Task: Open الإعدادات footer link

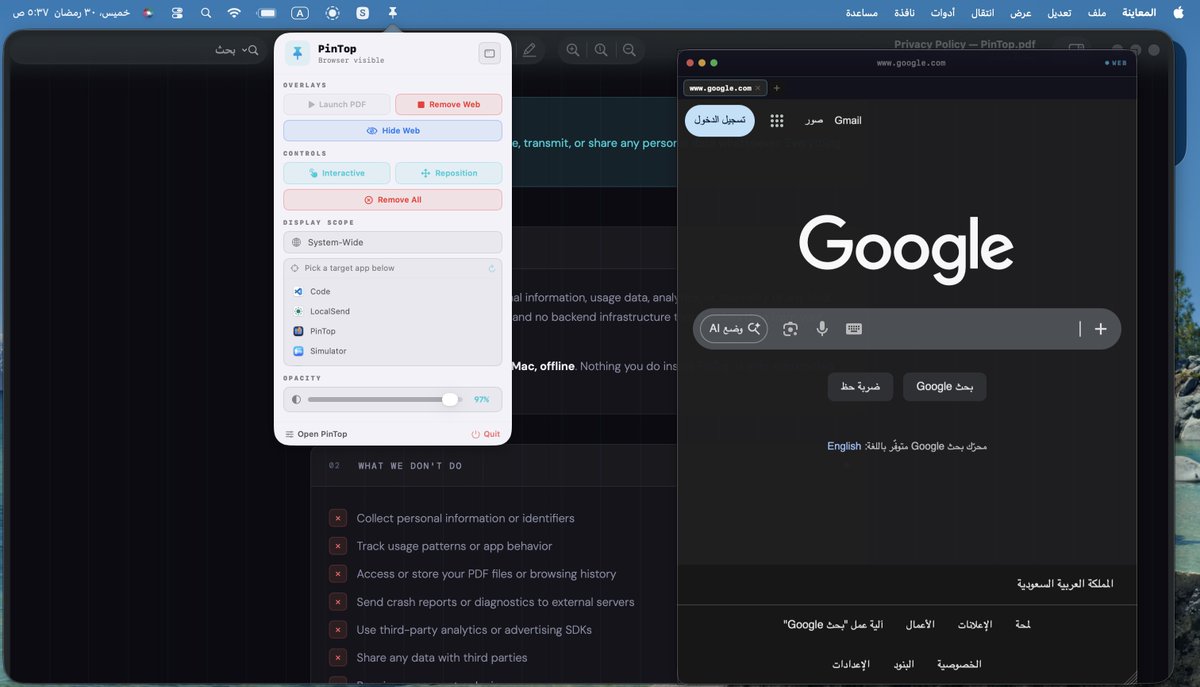Action: [851, 664]
